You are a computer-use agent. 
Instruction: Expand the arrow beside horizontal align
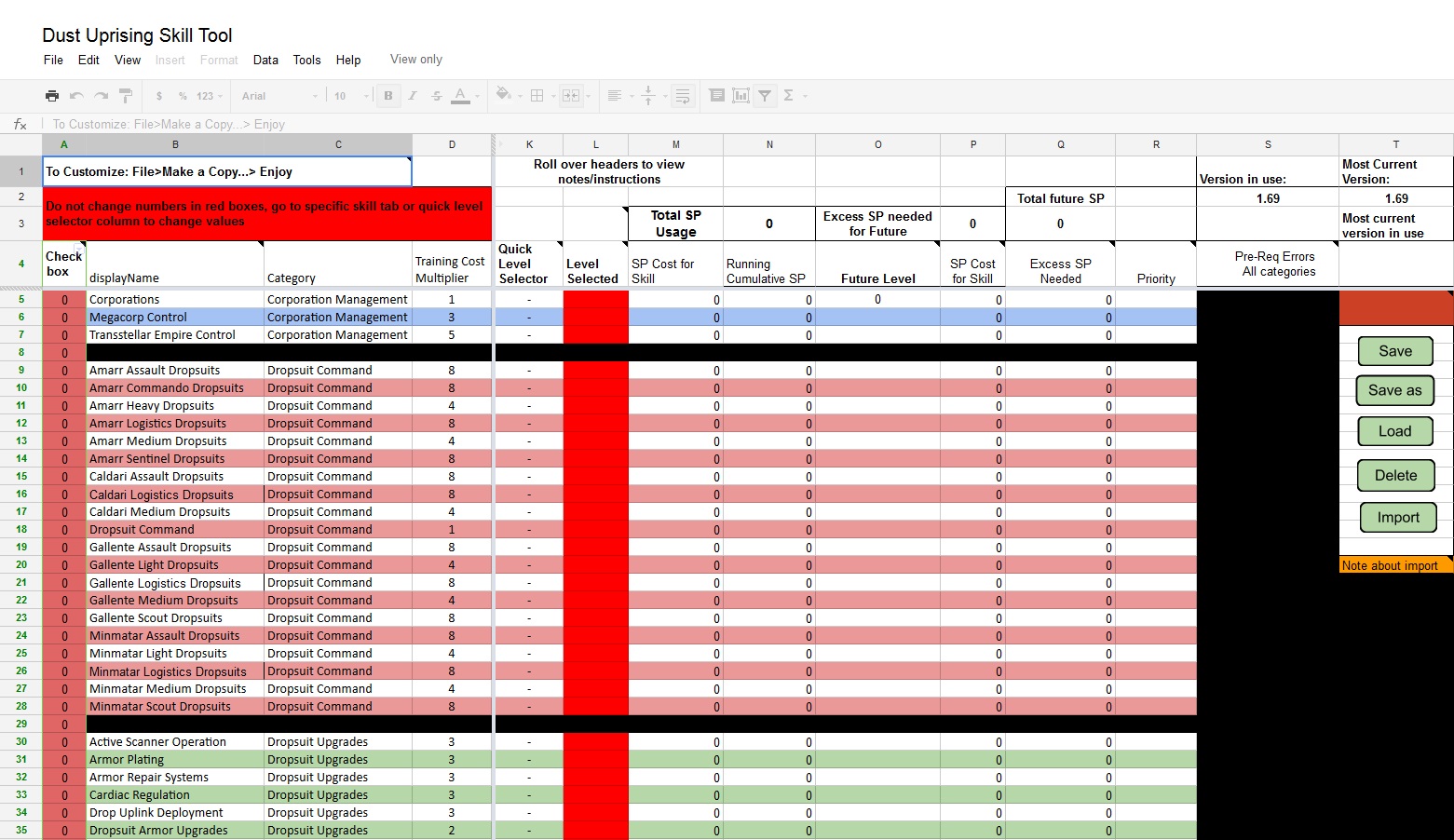[x=632, y=96]
